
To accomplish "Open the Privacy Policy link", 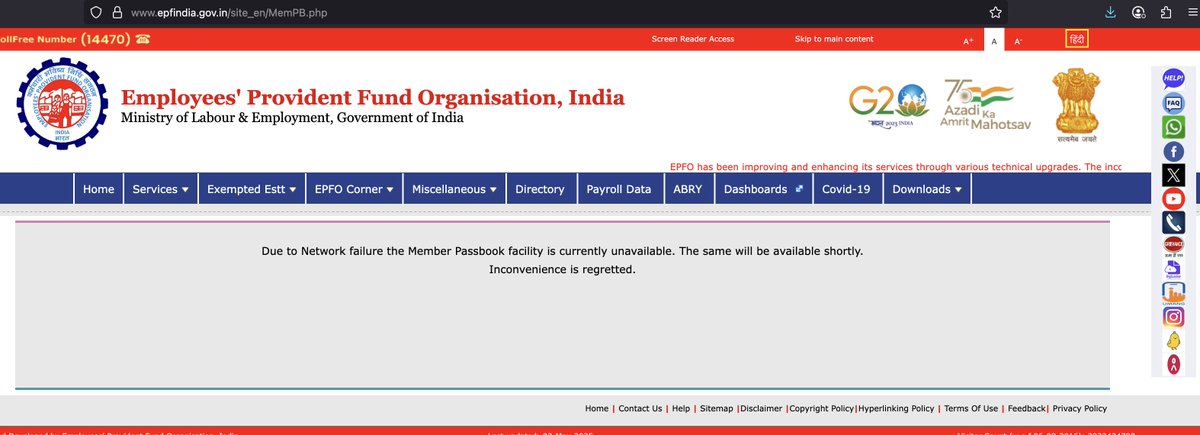I will [x=1080, y=408].
